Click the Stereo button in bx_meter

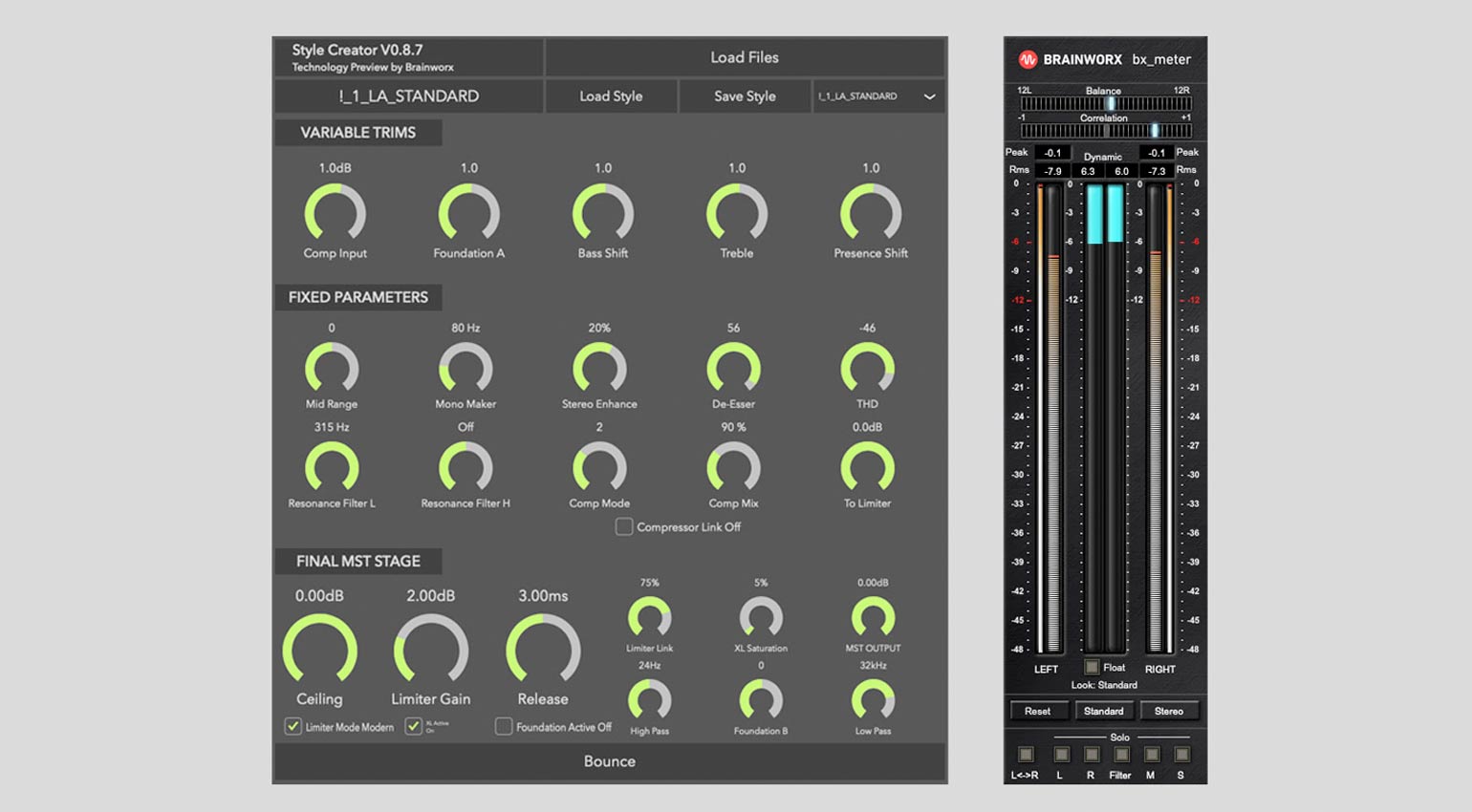[x=1168, y=711]
